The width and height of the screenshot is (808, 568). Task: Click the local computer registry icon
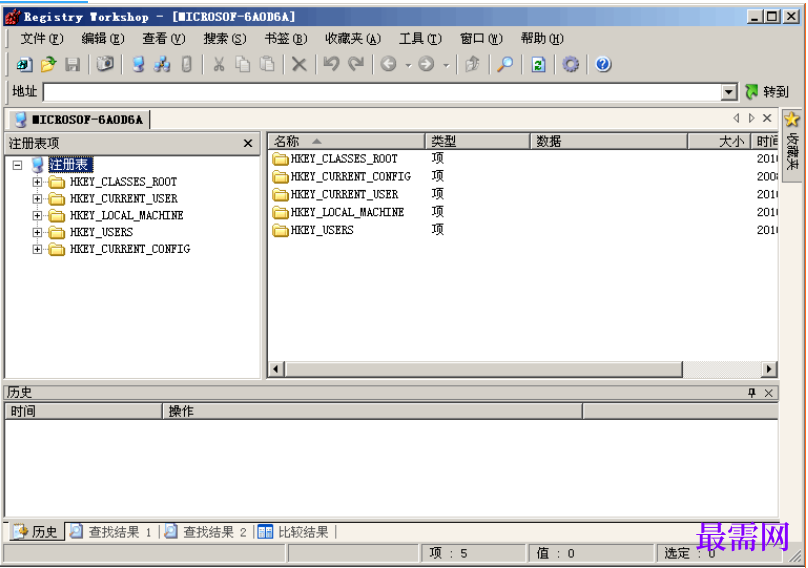click(138, 64)
